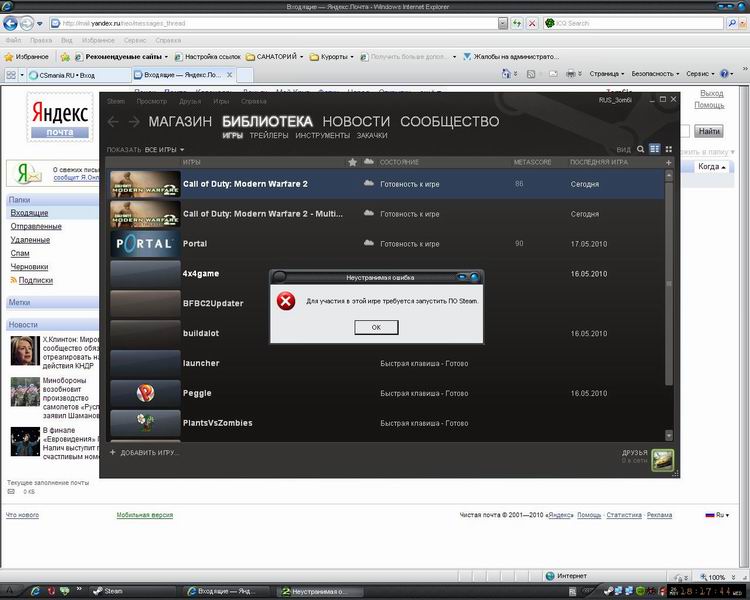Click the PlantsVsZombies game icon
Image resolution: width=750 pixels, height=600 pixels.
[x=145, y=423]
